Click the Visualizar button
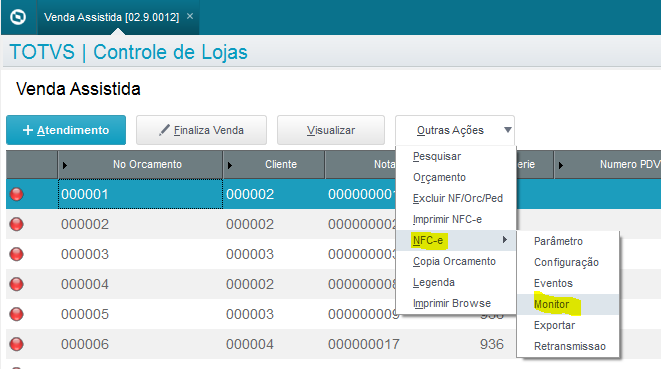The image size is (661, 369). point(330,130)
